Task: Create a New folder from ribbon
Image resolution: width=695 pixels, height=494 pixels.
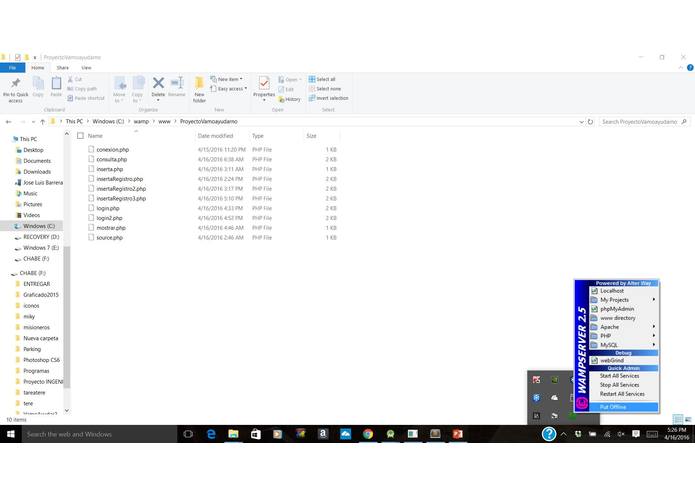Action: tap(199, 90)
